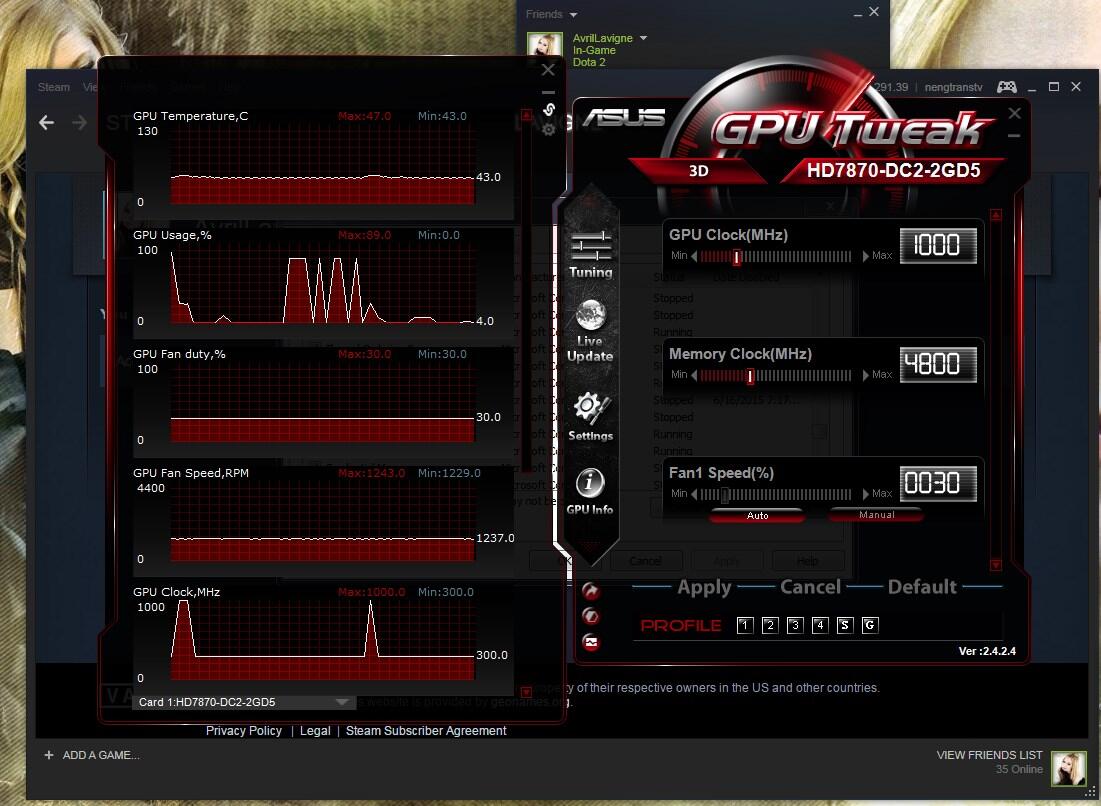Click the GPU Fan Speed,RPM graph title

pos(191,473)
